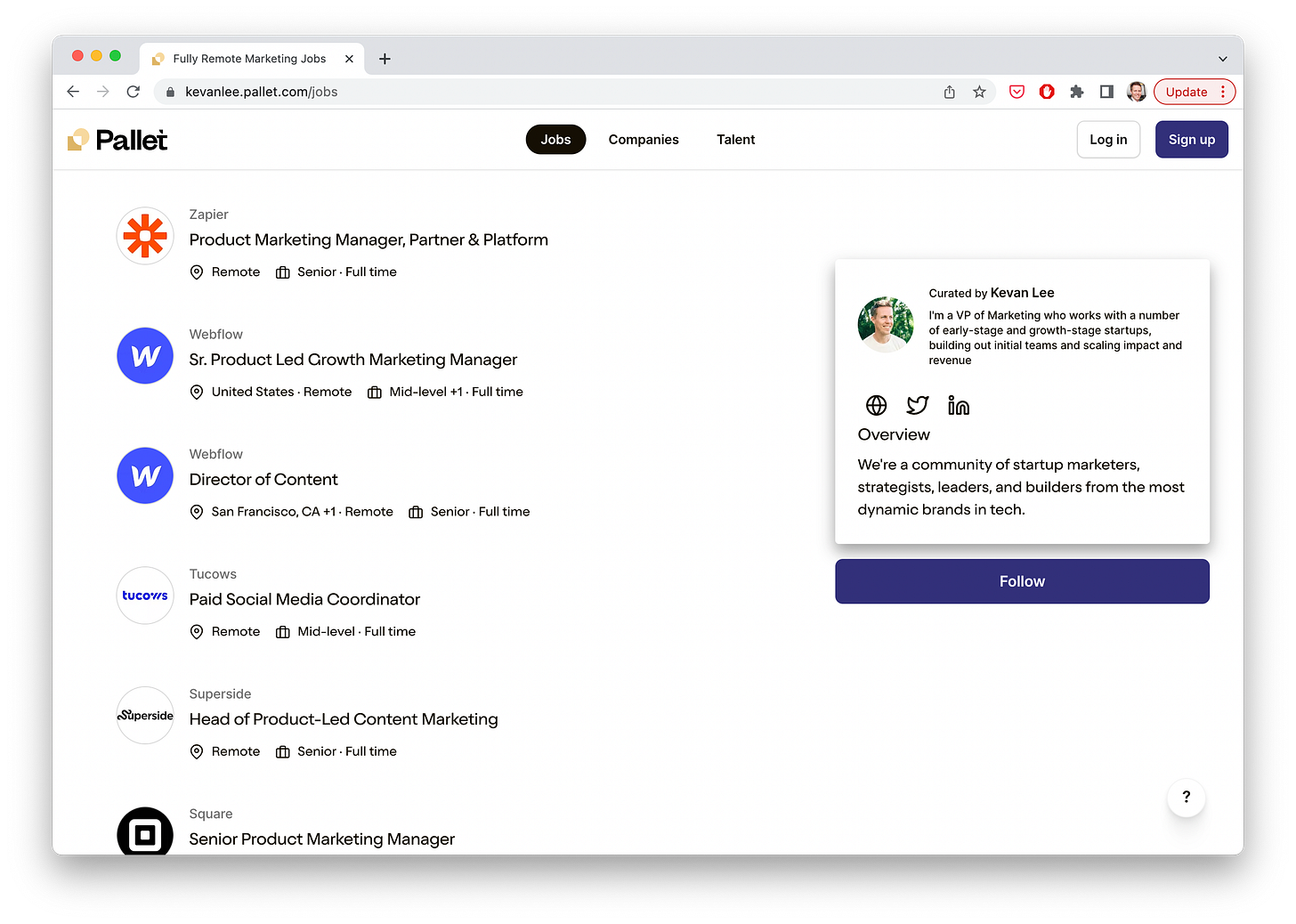Click the Log in button
Image resolution: width=1296 pixels, height=924 pixels.
click(x=1108, y=140)
